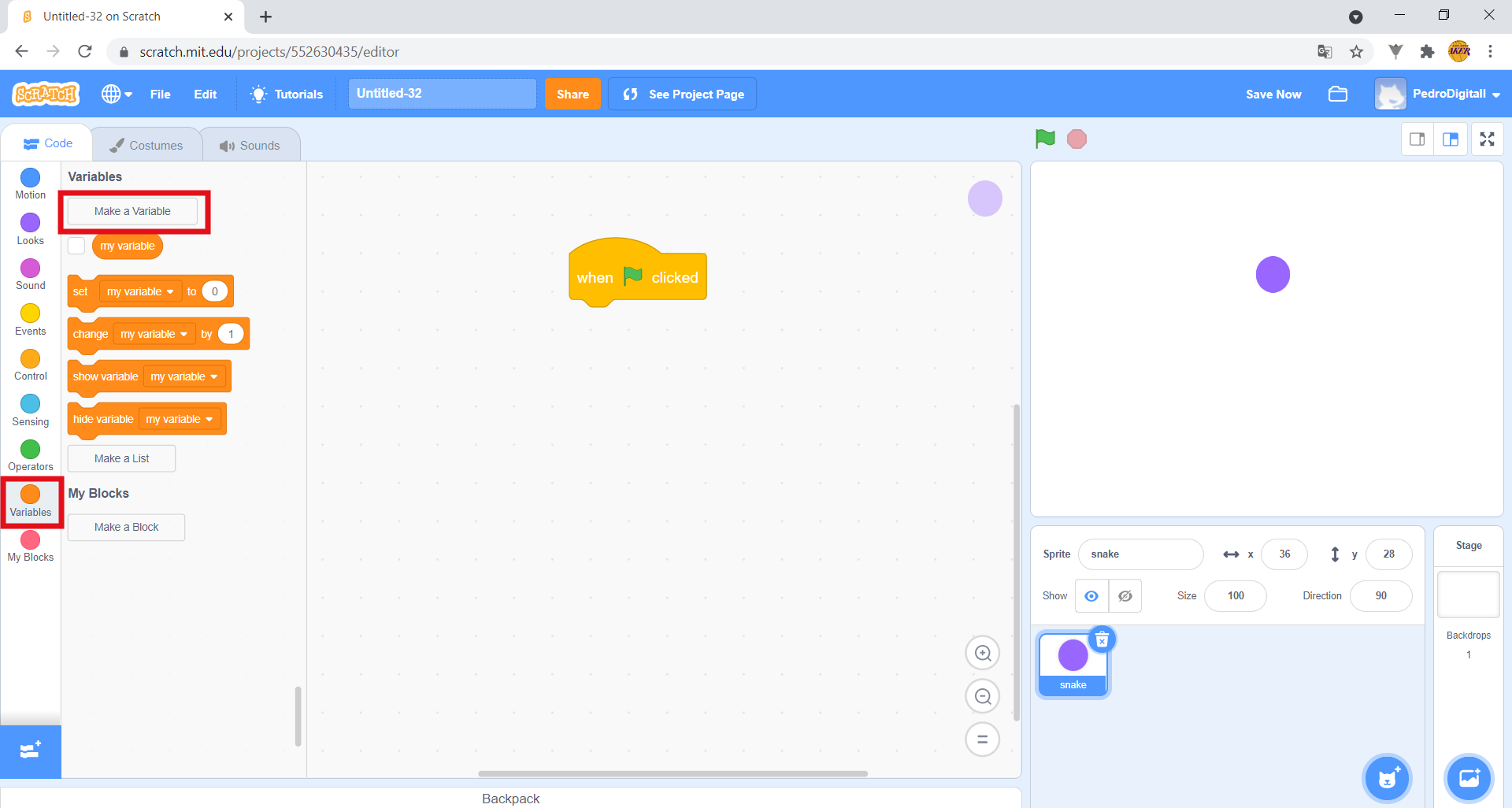Image resolution: width=1512 pixels, height=808 pixels.
Task: Open Tutorials
Action: (x=287, y=94)
